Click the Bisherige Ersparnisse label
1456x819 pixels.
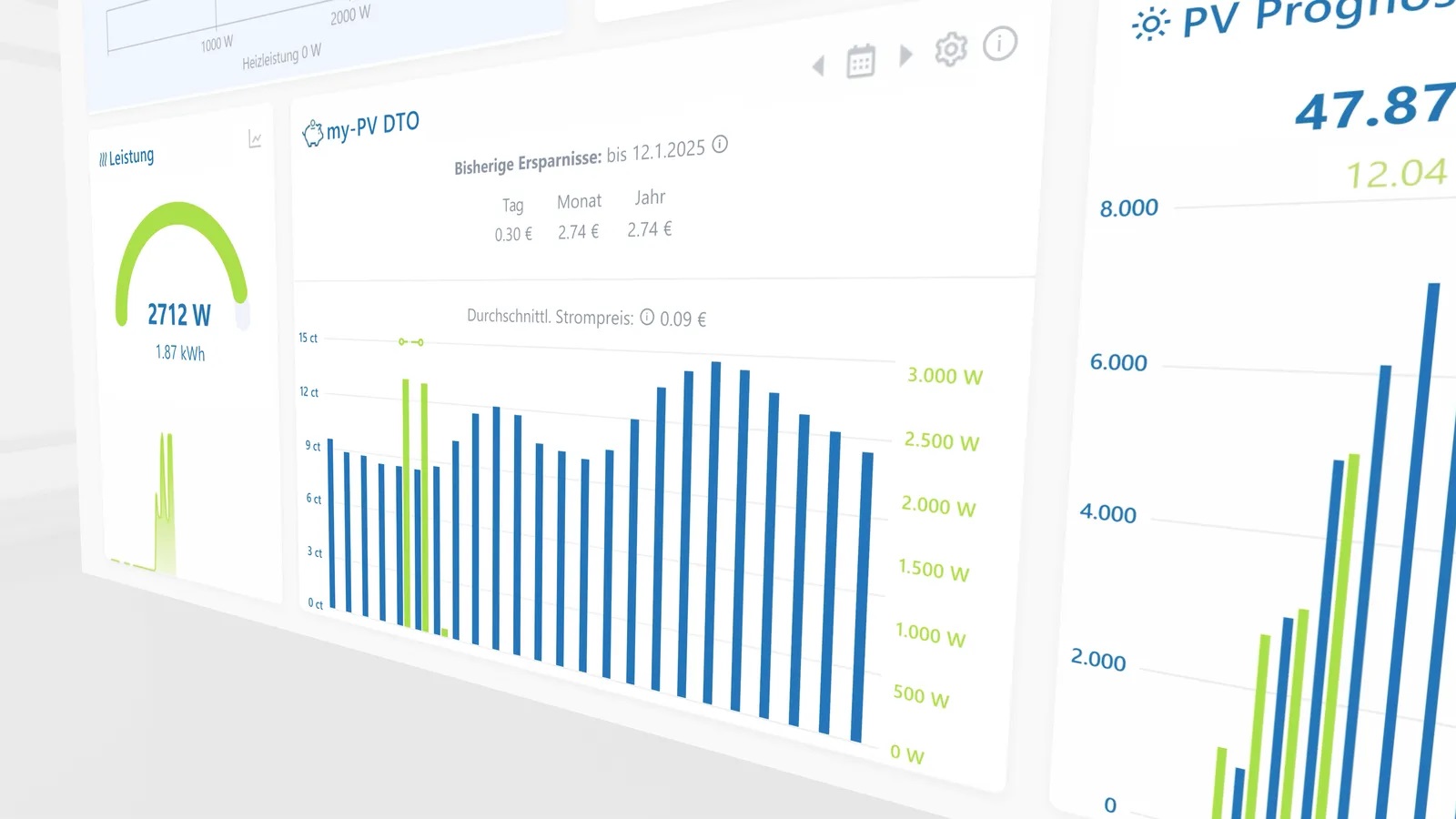pyautogui.click(x=528, y=163)
